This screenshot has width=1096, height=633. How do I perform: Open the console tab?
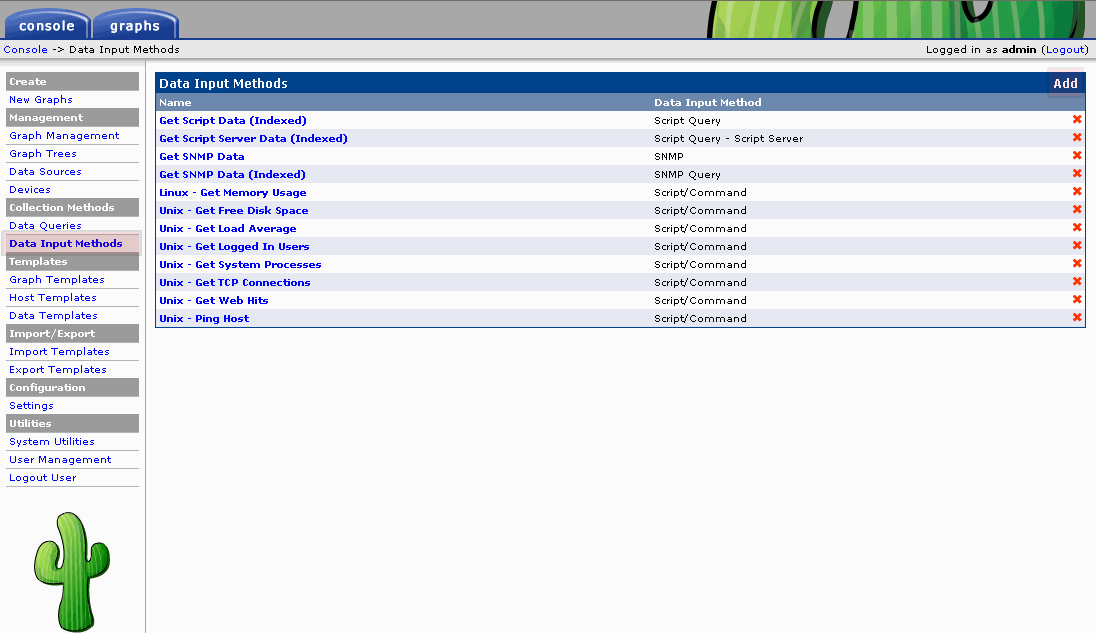[x=46, y=26]
